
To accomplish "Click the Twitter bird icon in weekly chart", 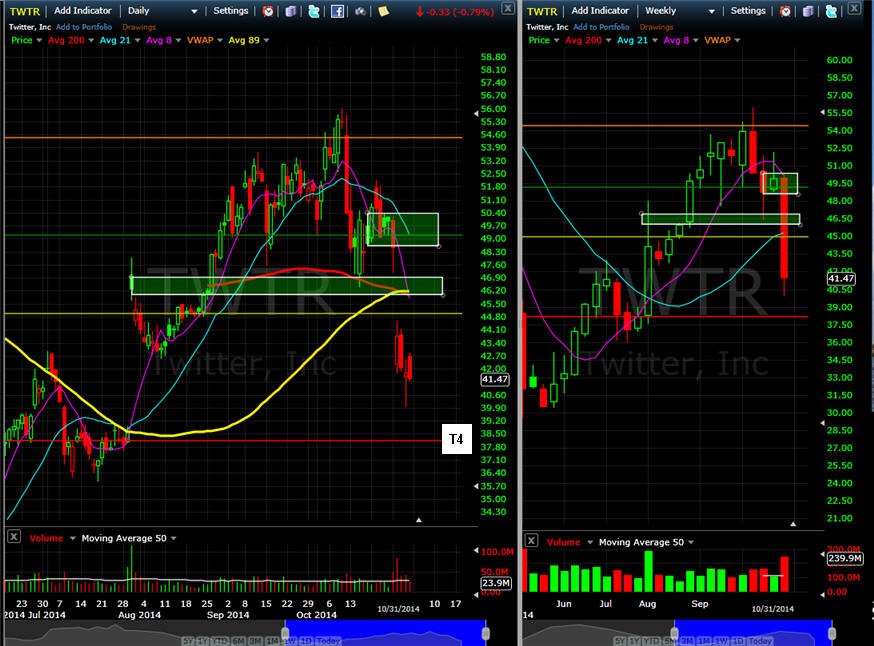I will coord(831,11).
